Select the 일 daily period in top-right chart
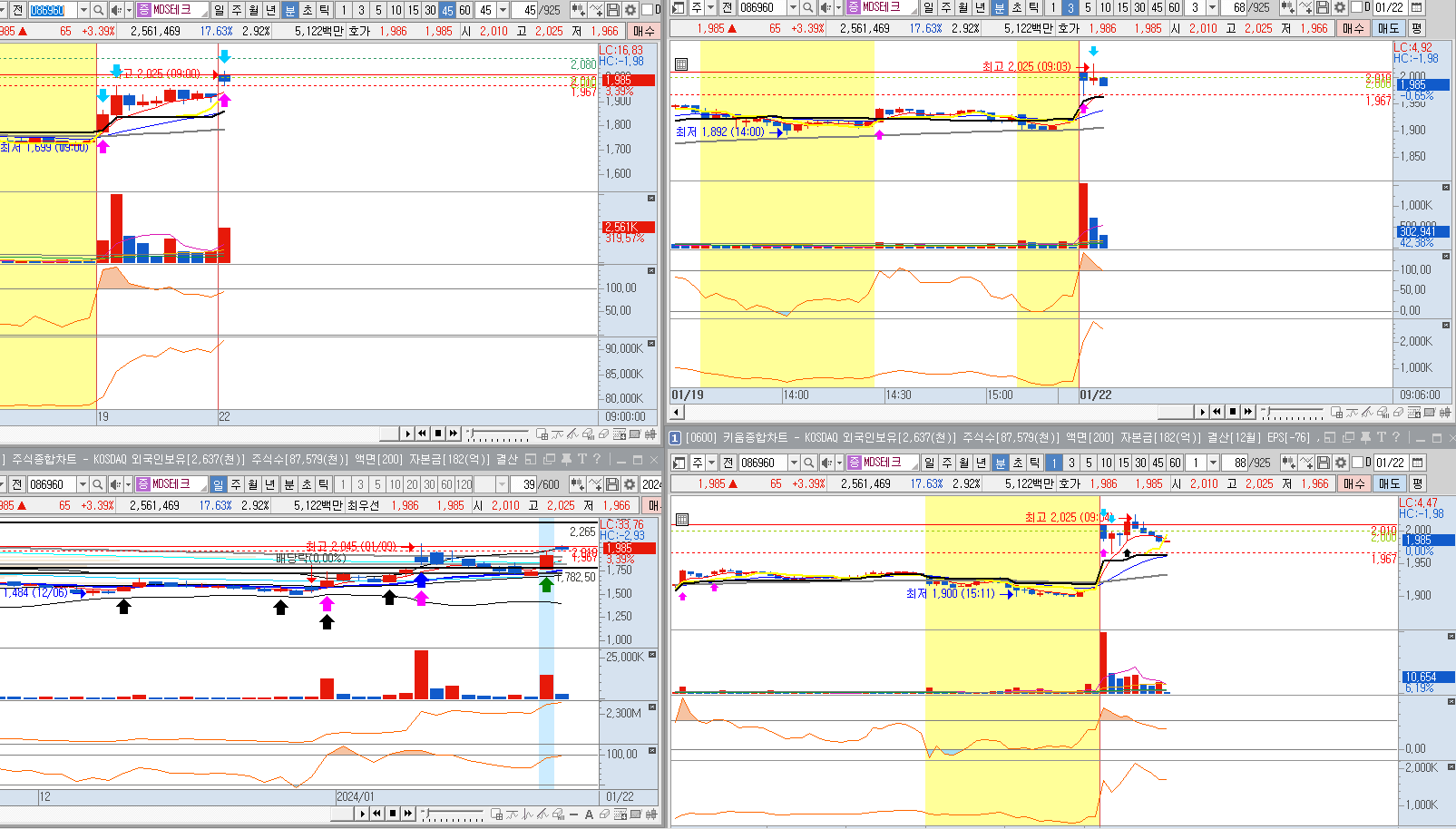The width and height of the screenshot is (1456, 829). click(928, 7)
